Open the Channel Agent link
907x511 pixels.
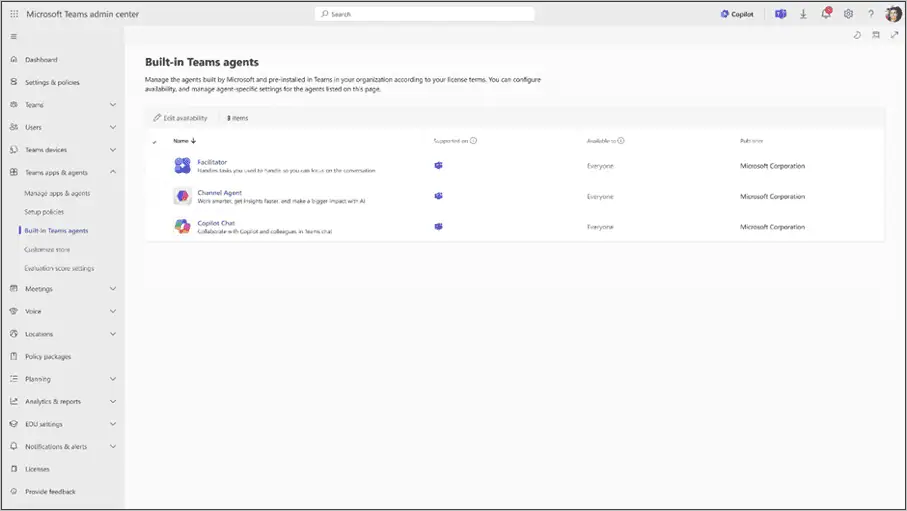[219, 193]
